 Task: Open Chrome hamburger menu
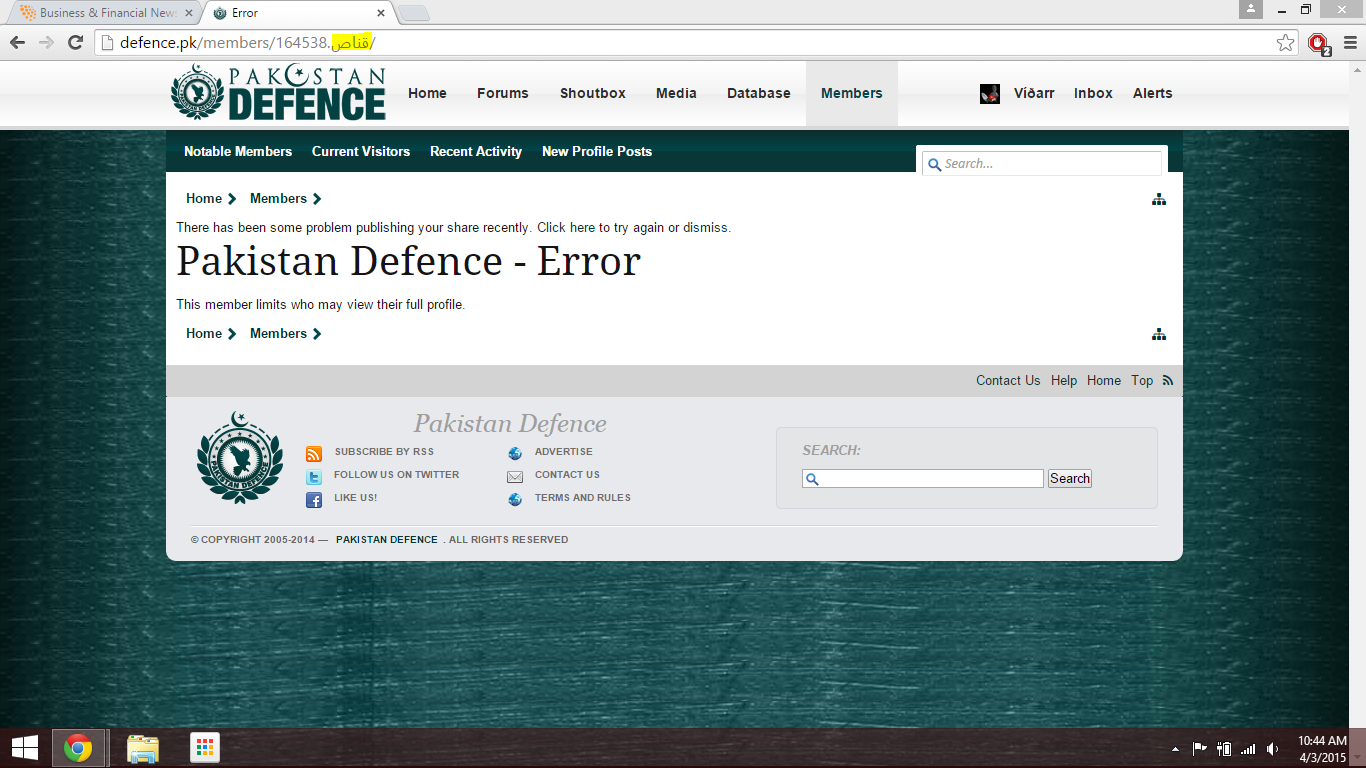[x=1348, y=42]
